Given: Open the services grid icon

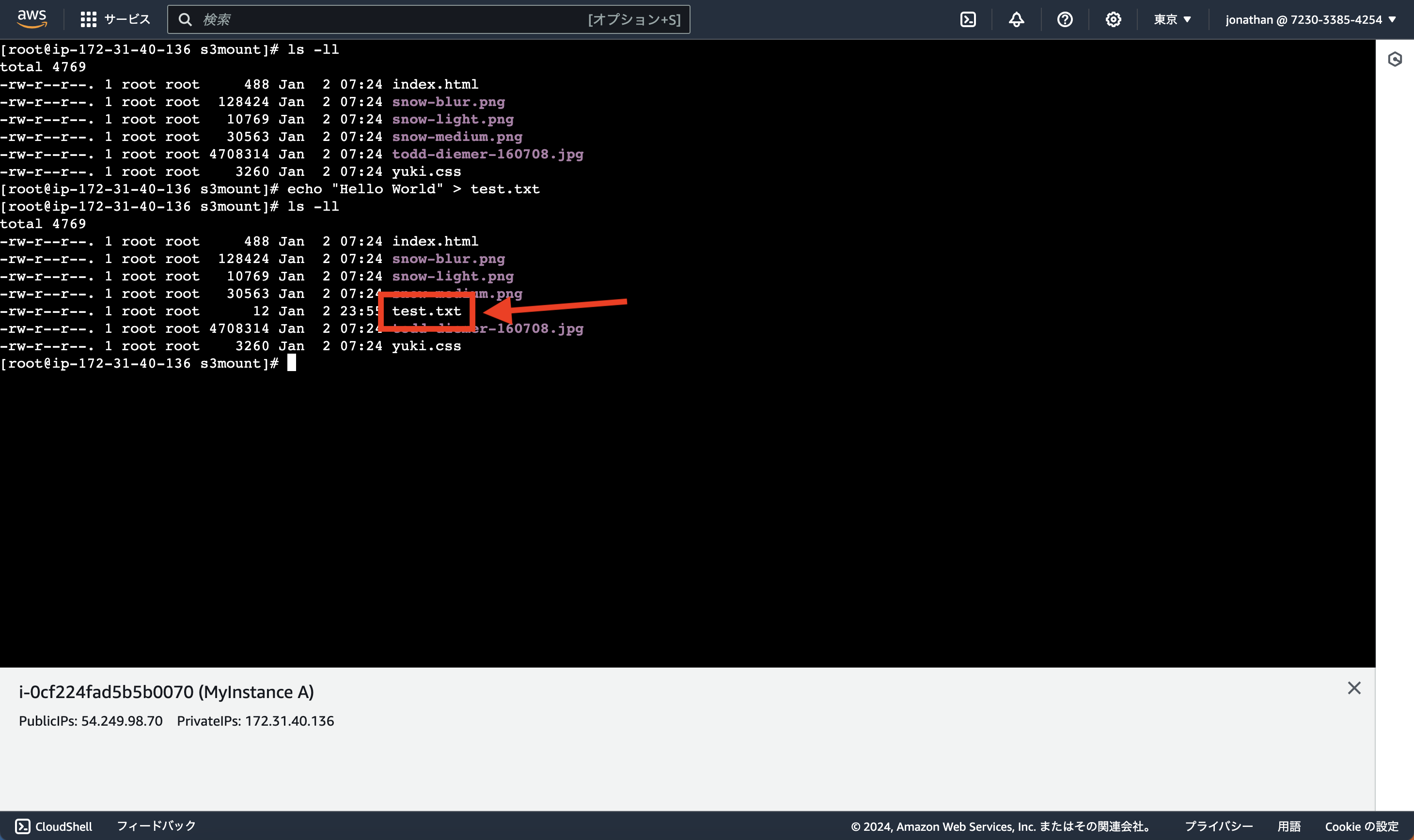Looking at the screenshot, I should pyautogui.click(x=88, y=19).
